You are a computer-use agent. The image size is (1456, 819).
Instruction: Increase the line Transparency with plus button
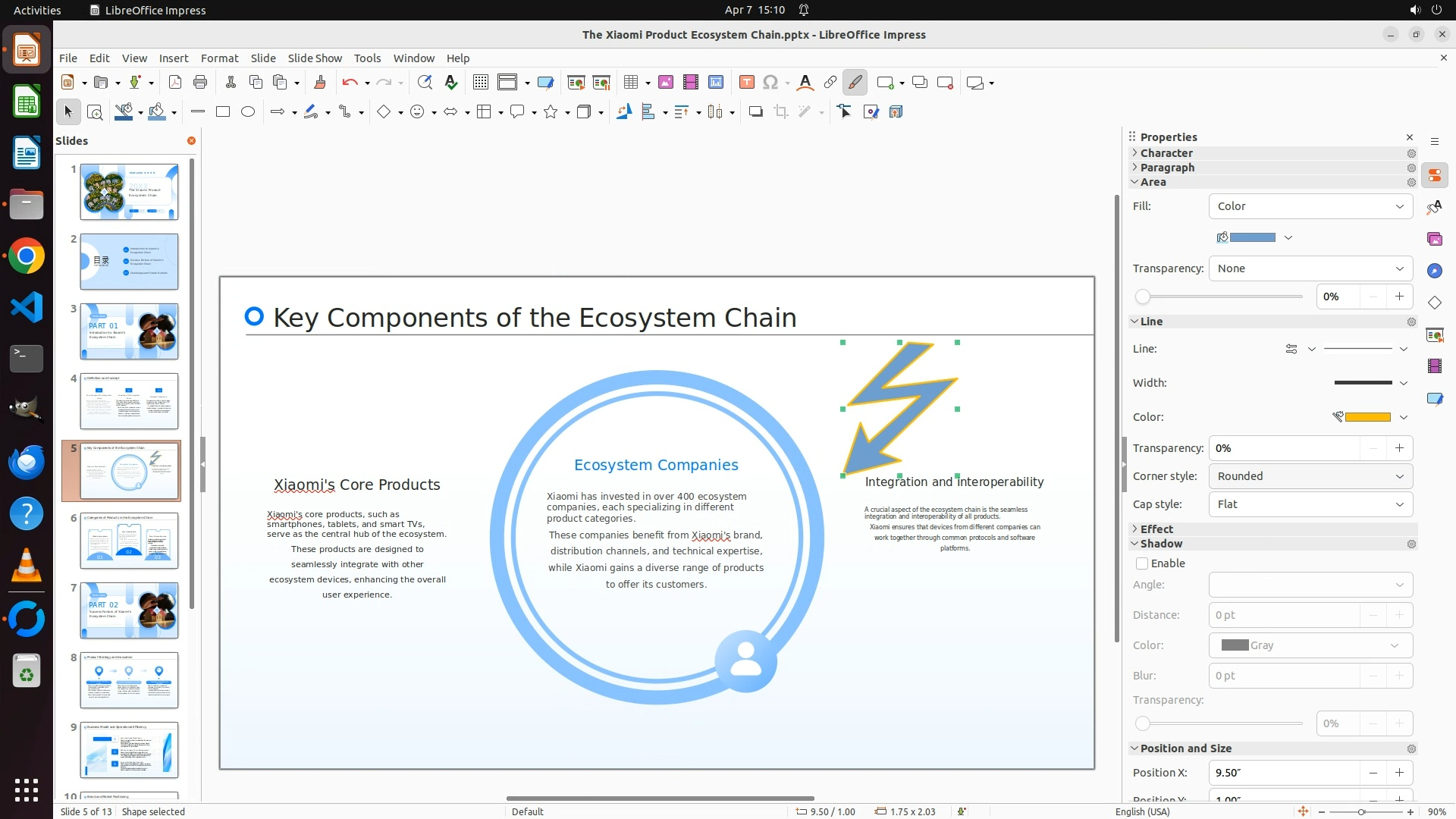tap(1399, 448)
